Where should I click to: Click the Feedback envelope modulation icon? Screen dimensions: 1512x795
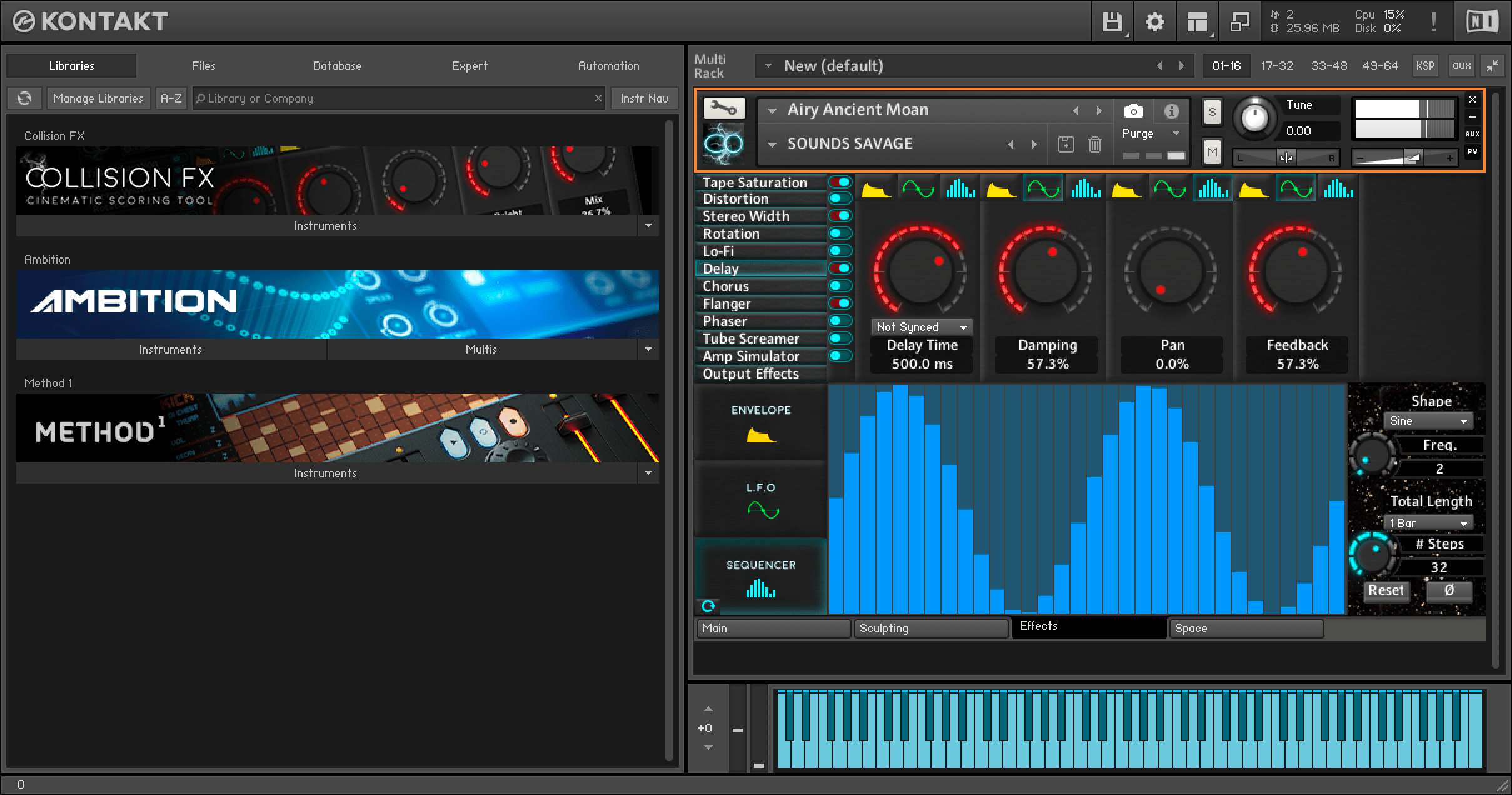pos(1254,189)
